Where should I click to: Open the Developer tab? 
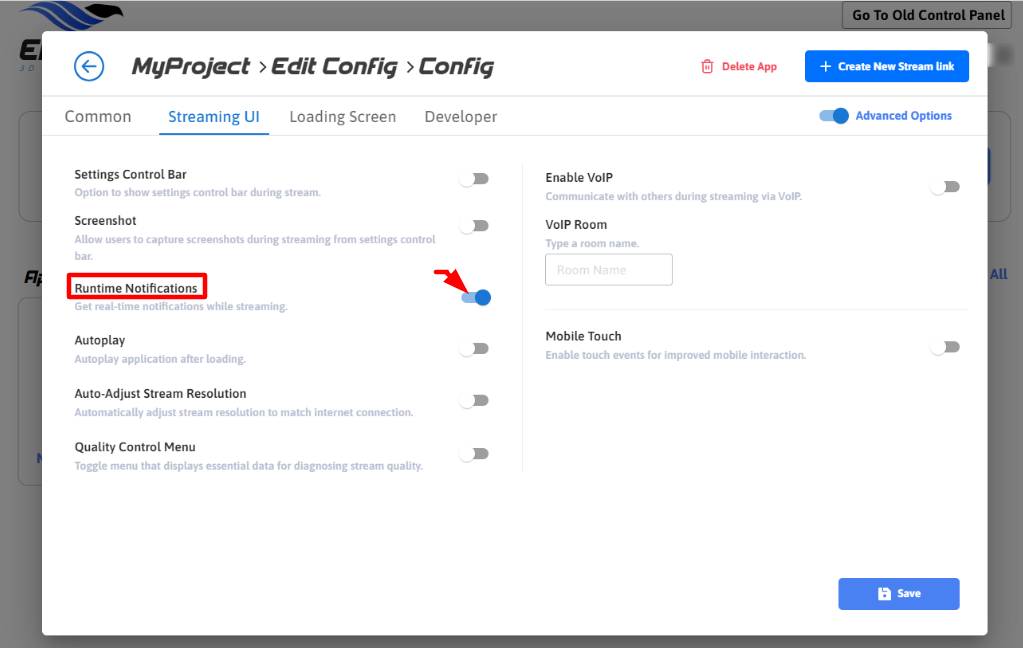pyautogui.click(x=460, y=117)
